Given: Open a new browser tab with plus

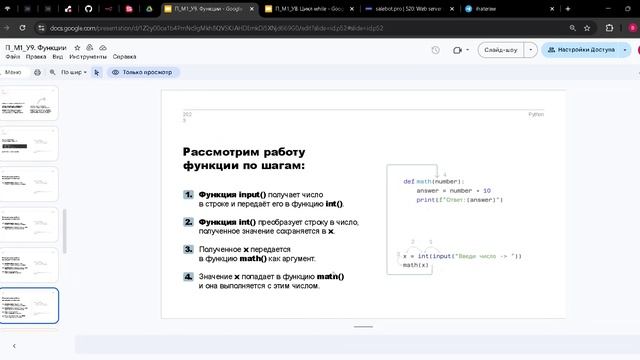Looking at the screenshot, I should point(567,9).
